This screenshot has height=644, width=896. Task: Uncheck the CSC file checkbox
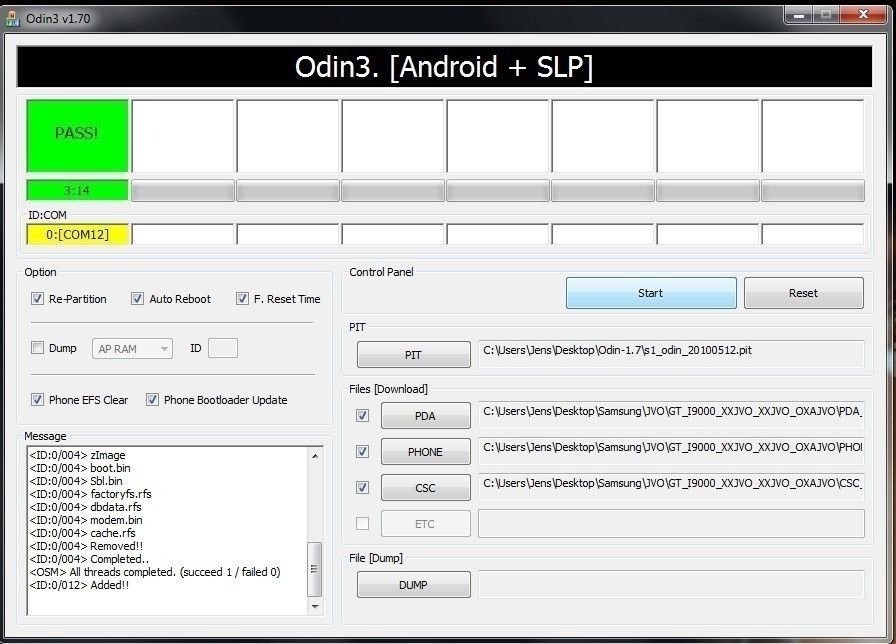click(362, 487)
